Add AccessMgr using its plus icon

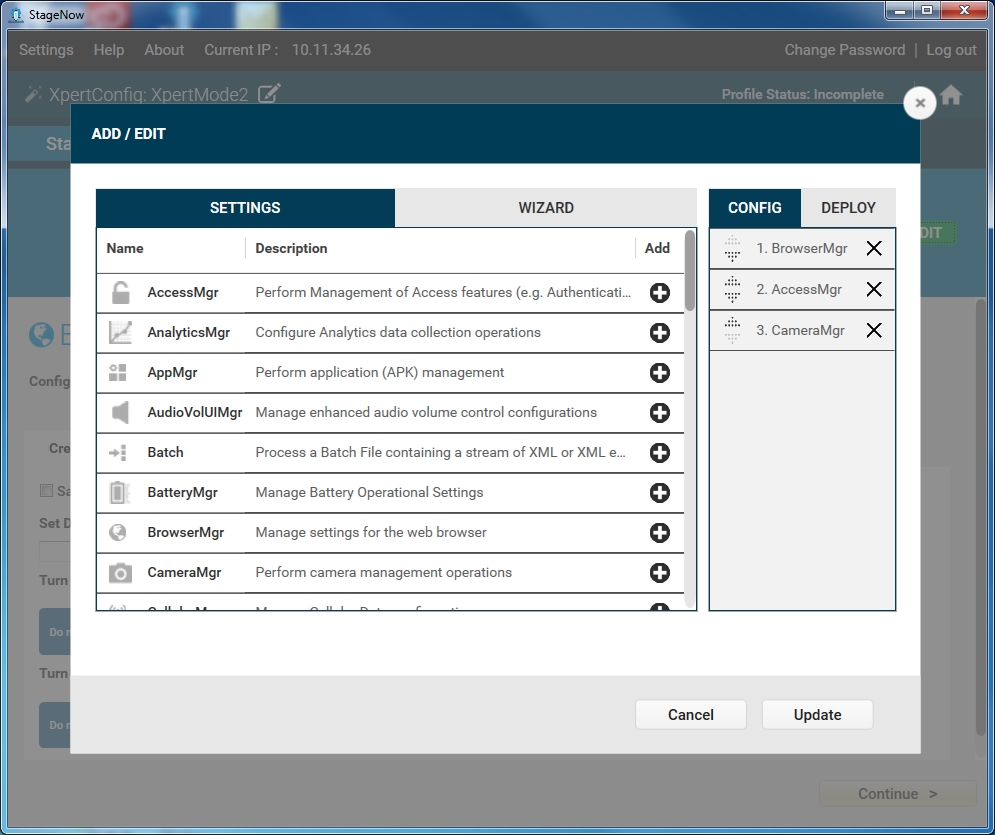659,293
